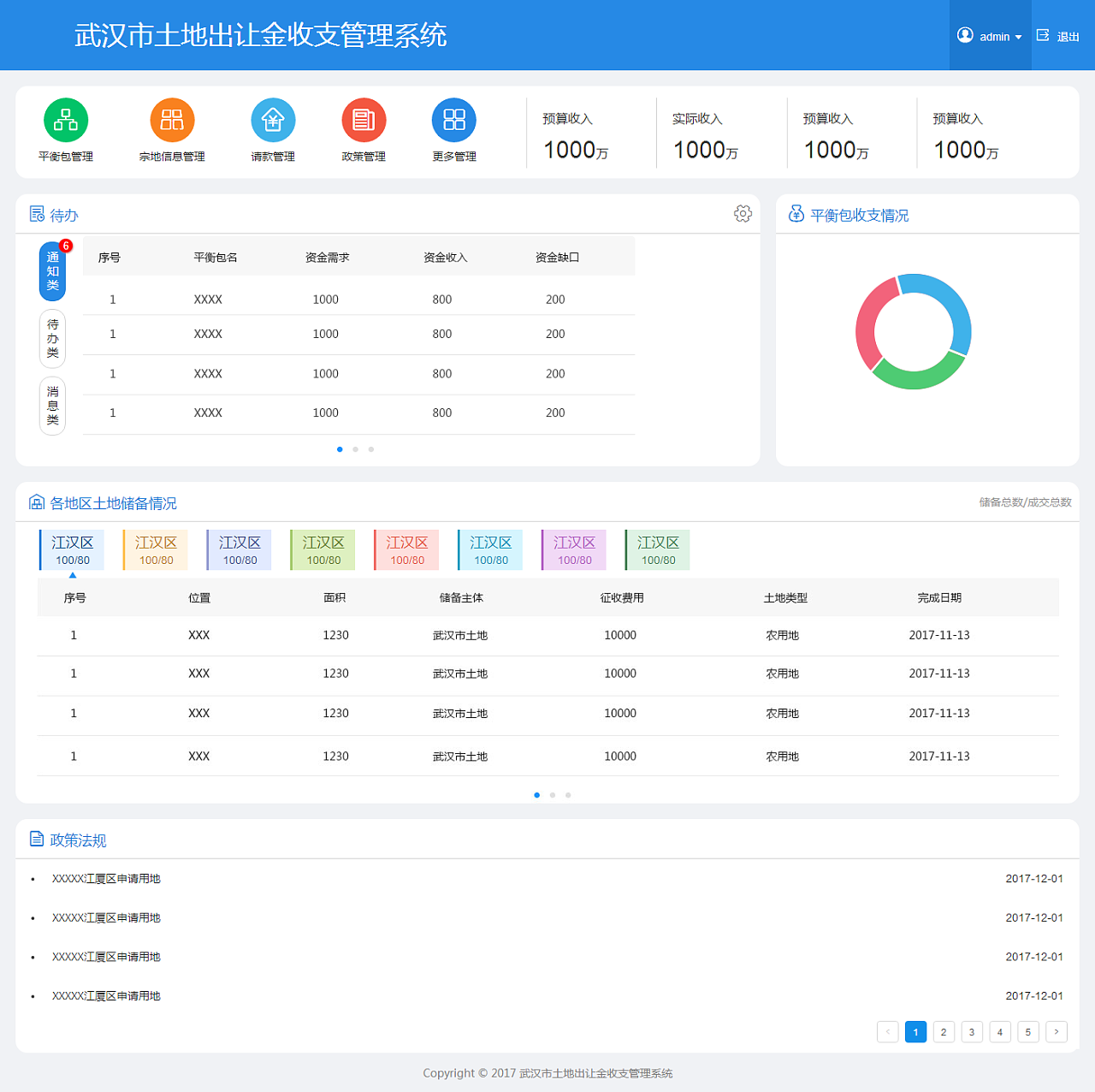This screenshot has width=1095, height=1092.
Task: Select third carousel dot under land reserve table
Action: click(568, 795)
